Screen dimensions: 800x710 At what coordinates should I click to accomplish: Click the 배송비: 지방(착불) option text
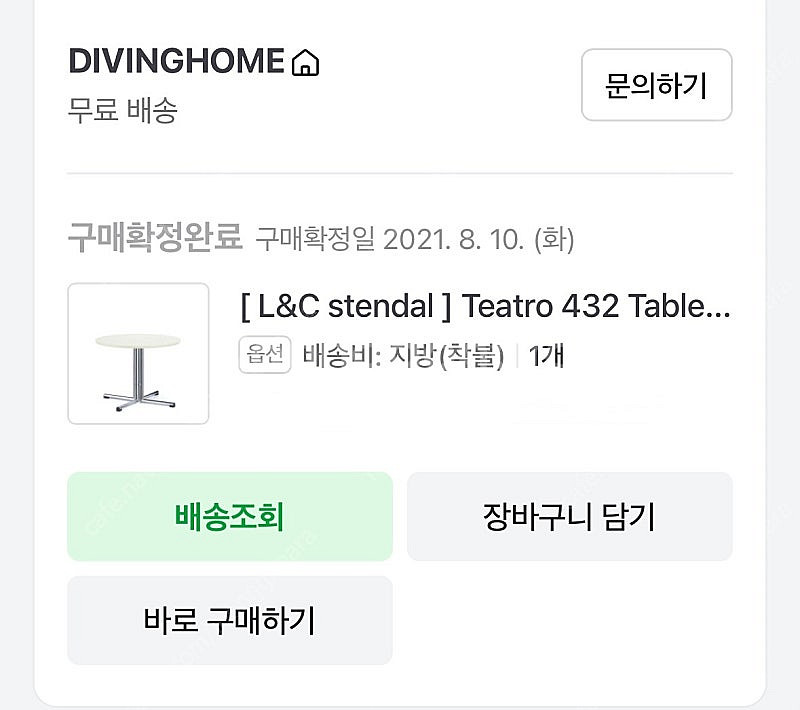pos(403,356)
